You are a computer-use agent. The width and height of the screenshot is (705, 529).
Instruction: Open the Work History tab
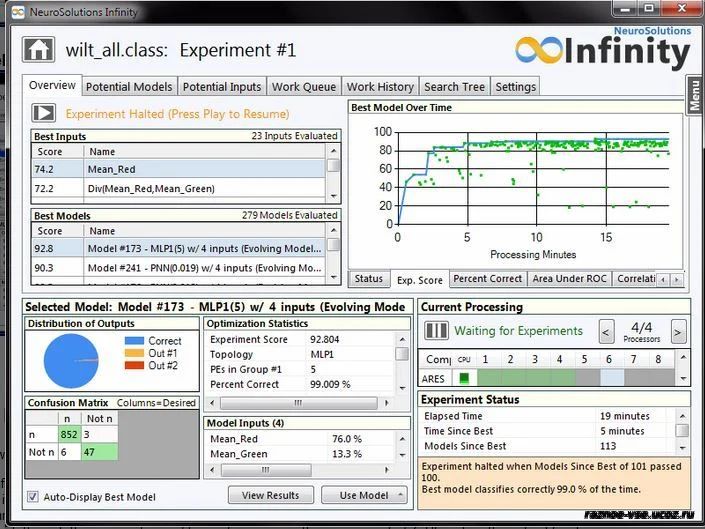tap(380, 87)
